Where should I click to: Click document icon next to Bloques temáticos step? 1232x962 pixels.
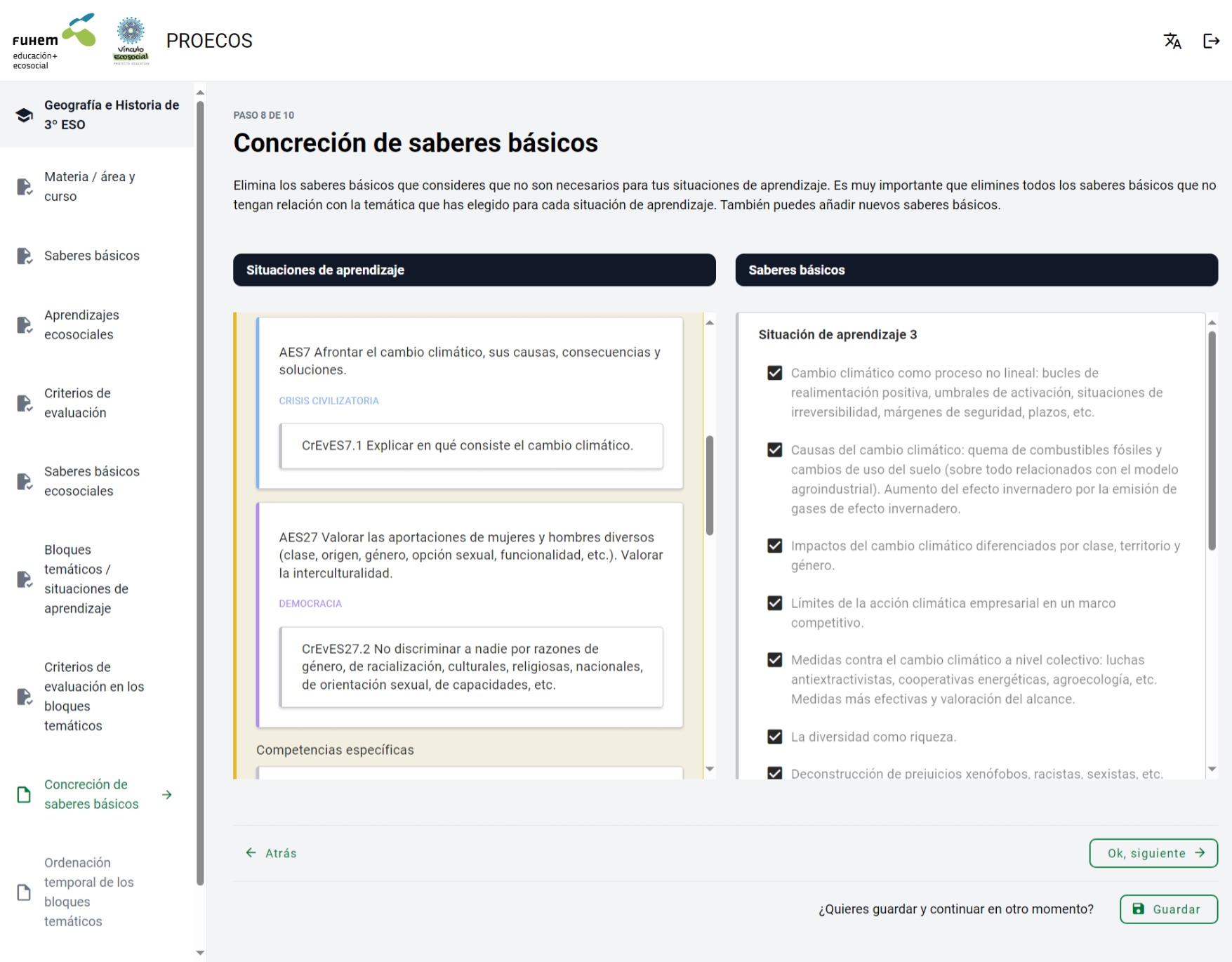click(25, 579)
